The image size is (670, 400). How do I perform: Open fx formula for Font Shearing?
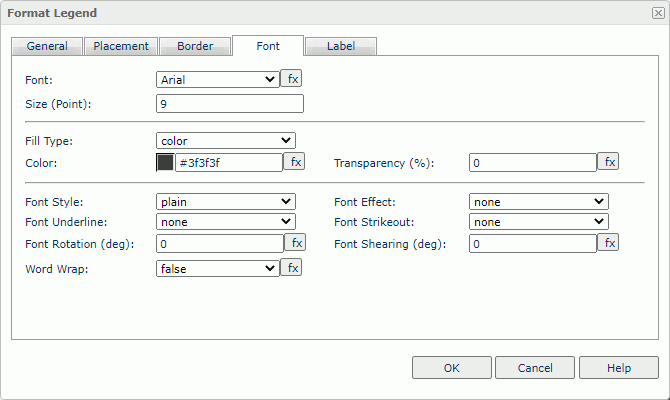pyautogui.click(x=608, y=242)
